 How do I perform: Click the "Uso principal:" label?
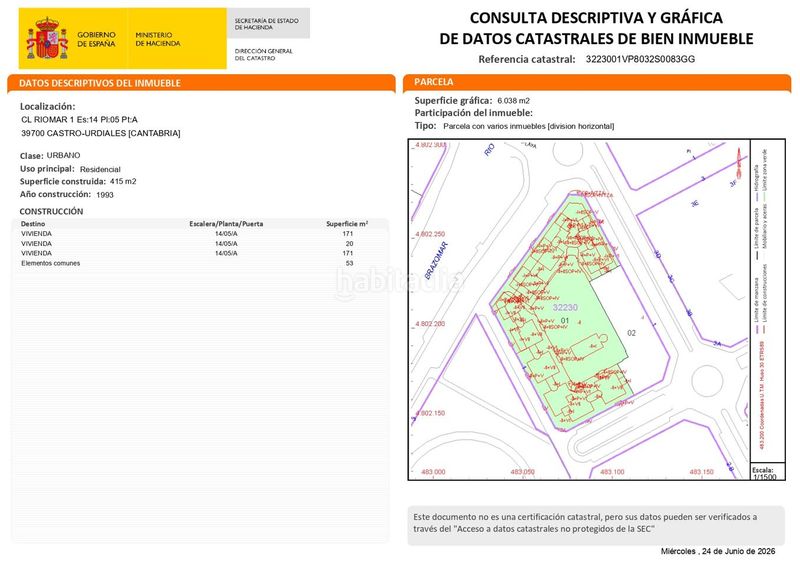[47, 169]
